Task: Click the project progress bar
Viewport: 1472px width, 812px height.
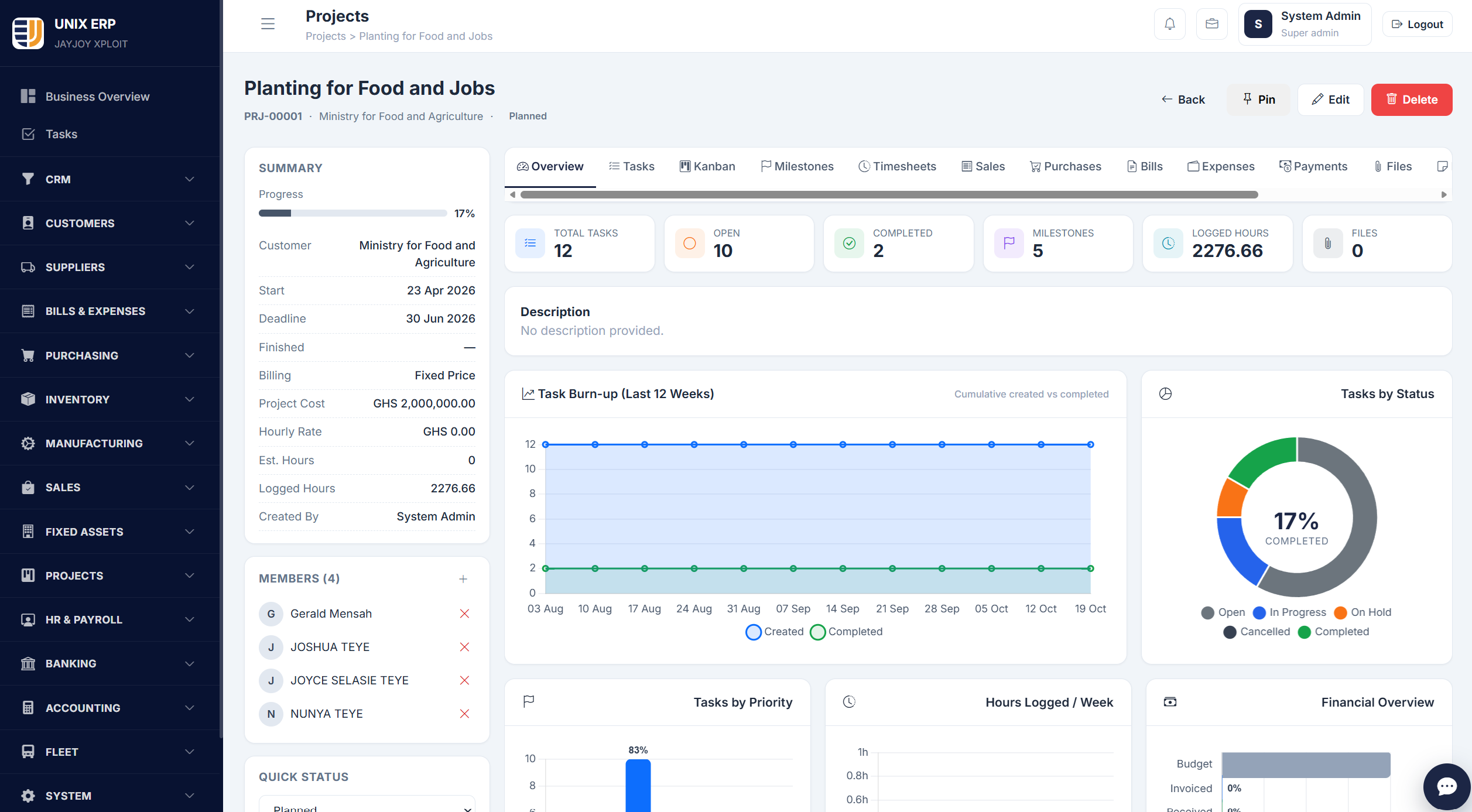Action: pyautogui.click(x=353, y=214)
